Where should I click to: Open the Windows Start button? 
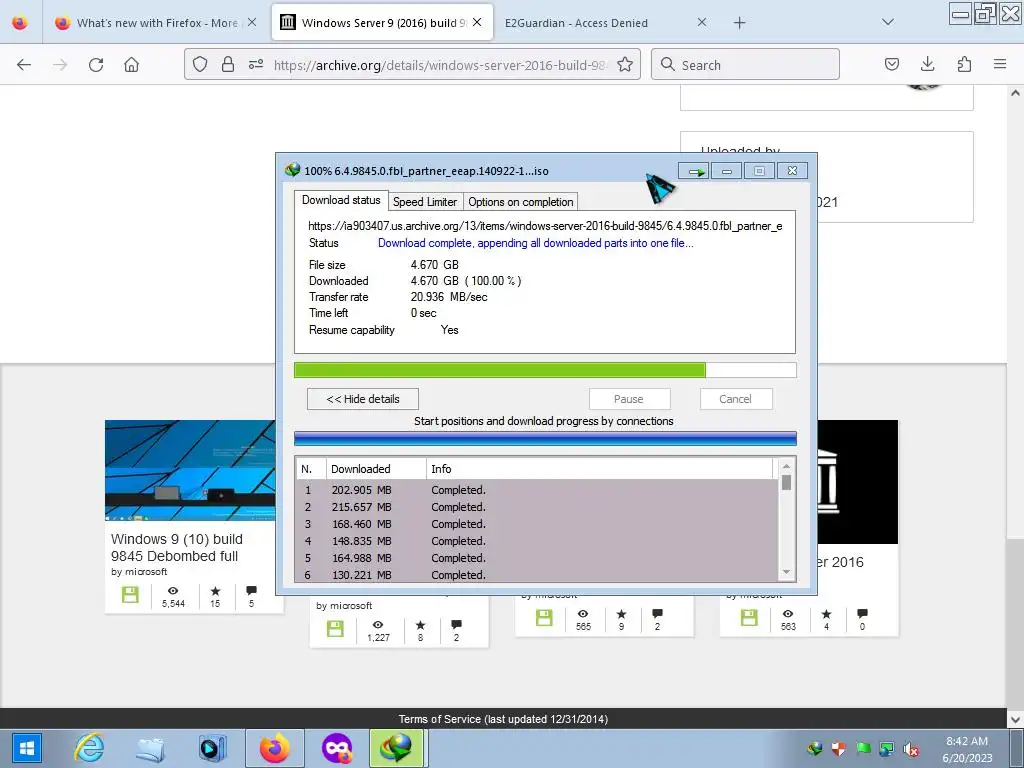pos(26,748)
